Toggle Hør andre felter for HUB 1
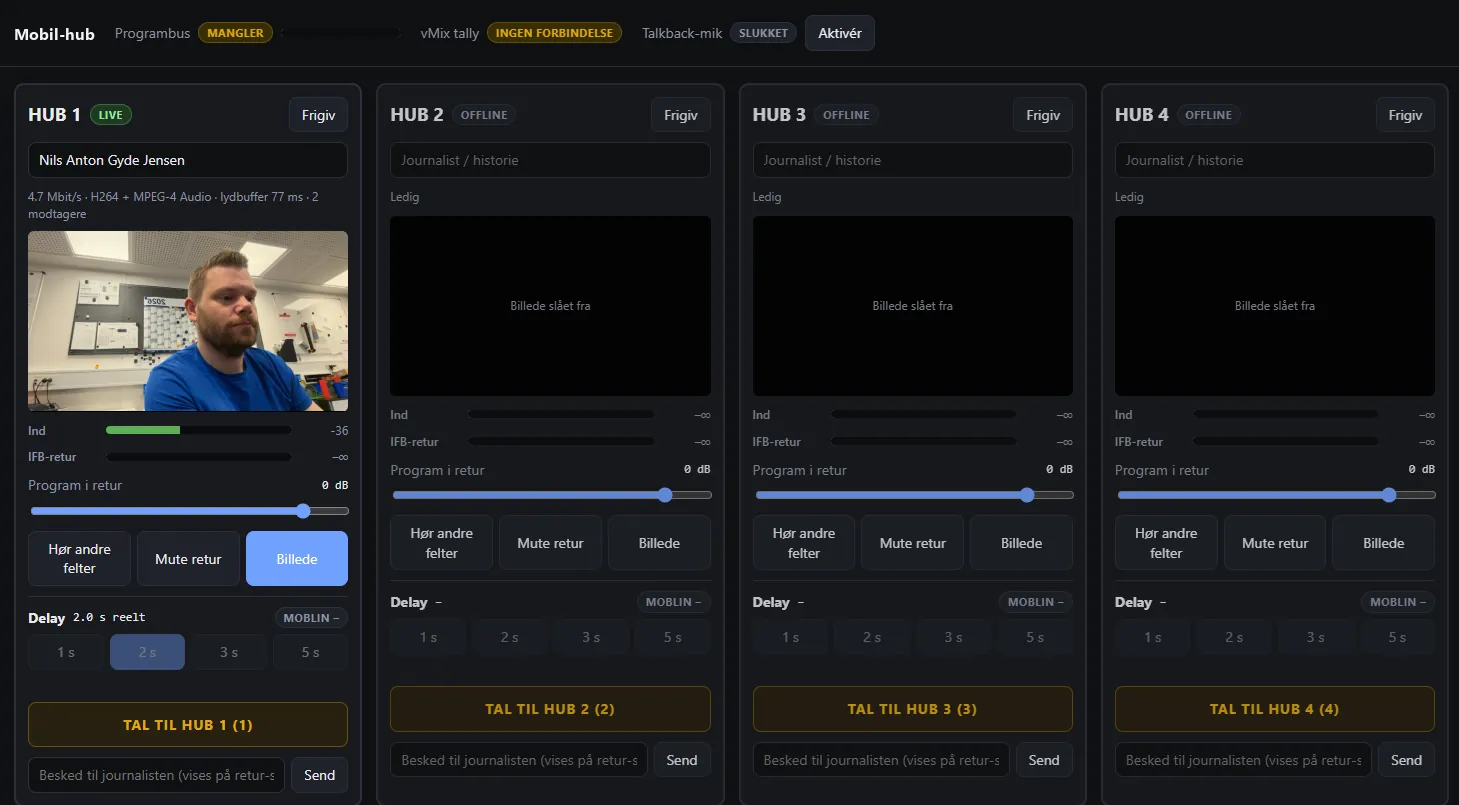The width and height of the screenshot is (1459, 805). 80,558
